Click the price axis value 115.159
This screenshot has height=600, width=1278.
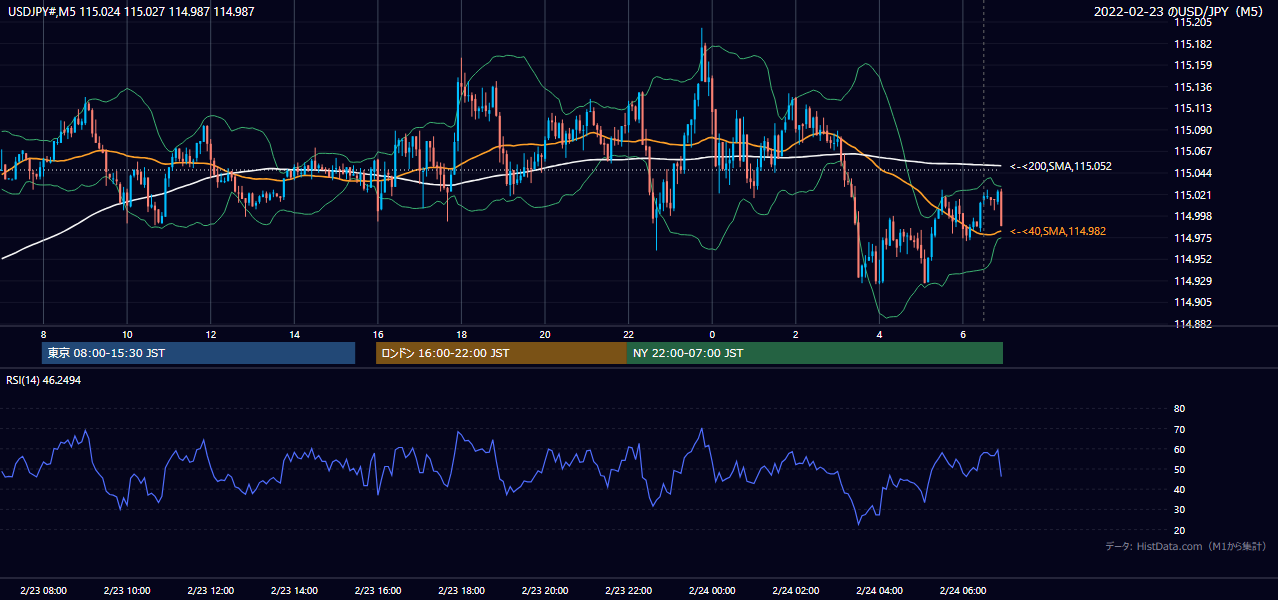[1193, 66]
